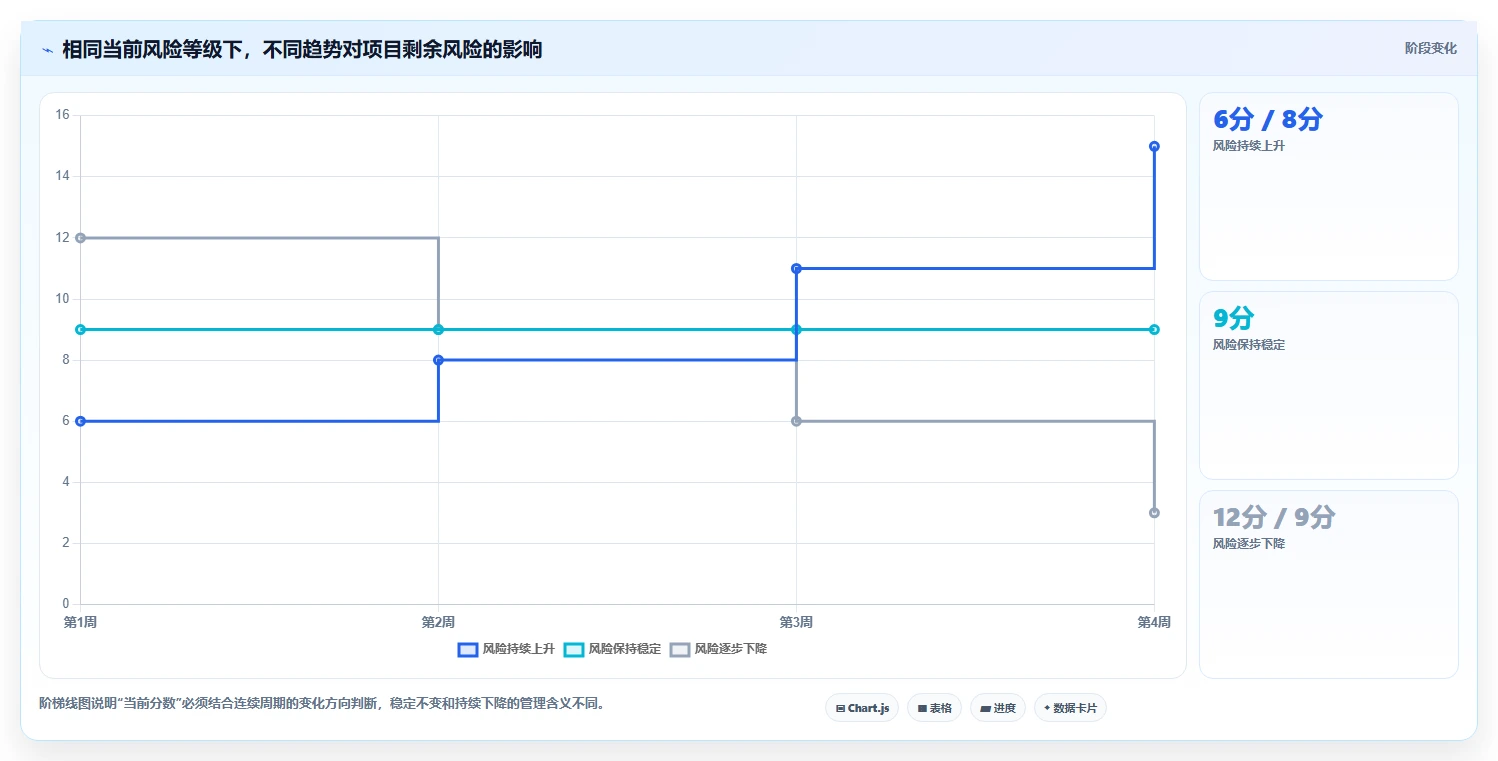Image resolution: width=1498 pixels, height=761 pixels.
Task: Click the teal 风险保持稳定 legend color box
Action: pos(574,649)
